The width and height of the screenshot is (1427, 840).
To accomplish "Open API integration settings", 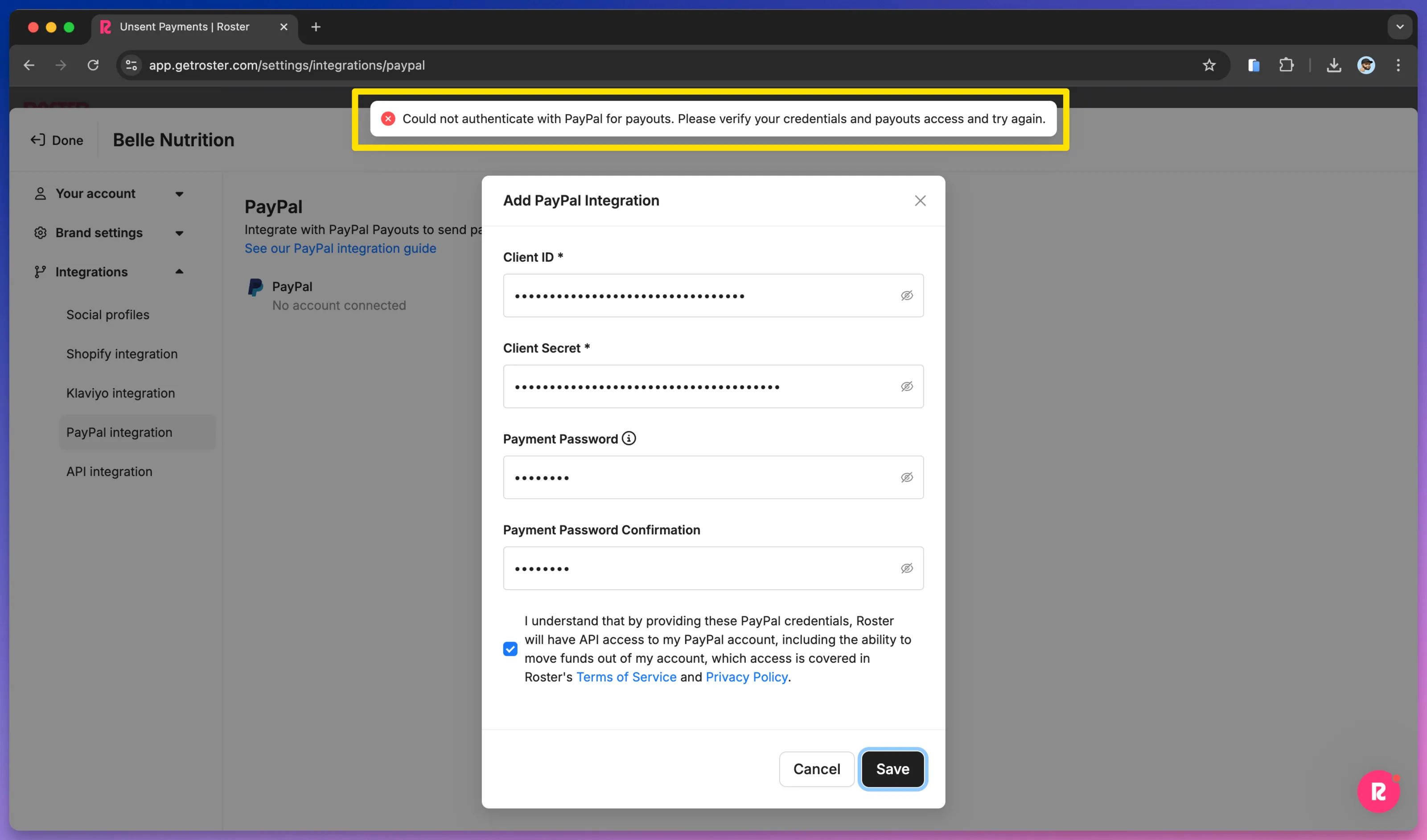I will (109, 471).
